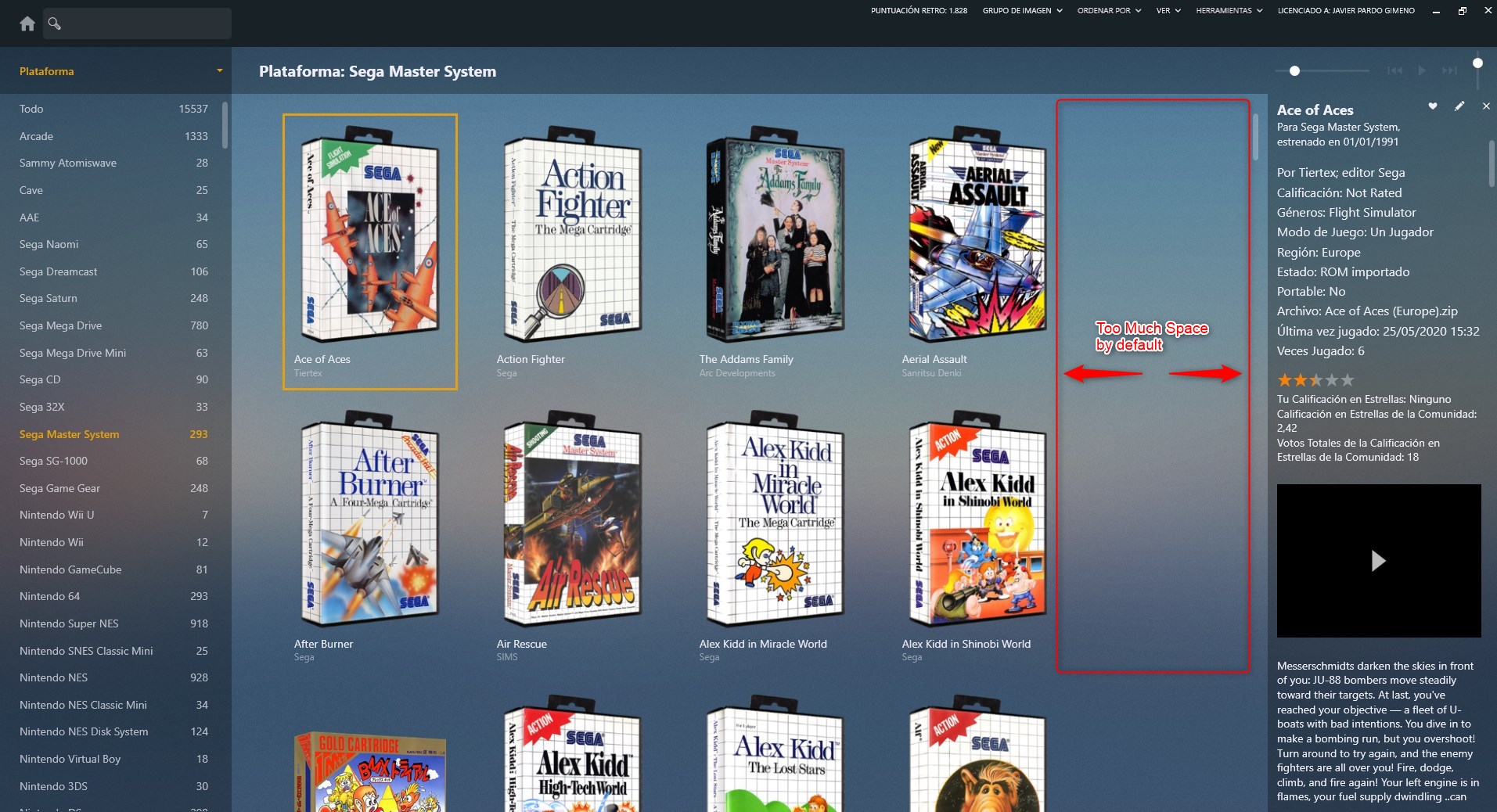The width and height of the screenshot is (1497, 812).
Task: Close the game details panel
Action: coord(1486,106)
